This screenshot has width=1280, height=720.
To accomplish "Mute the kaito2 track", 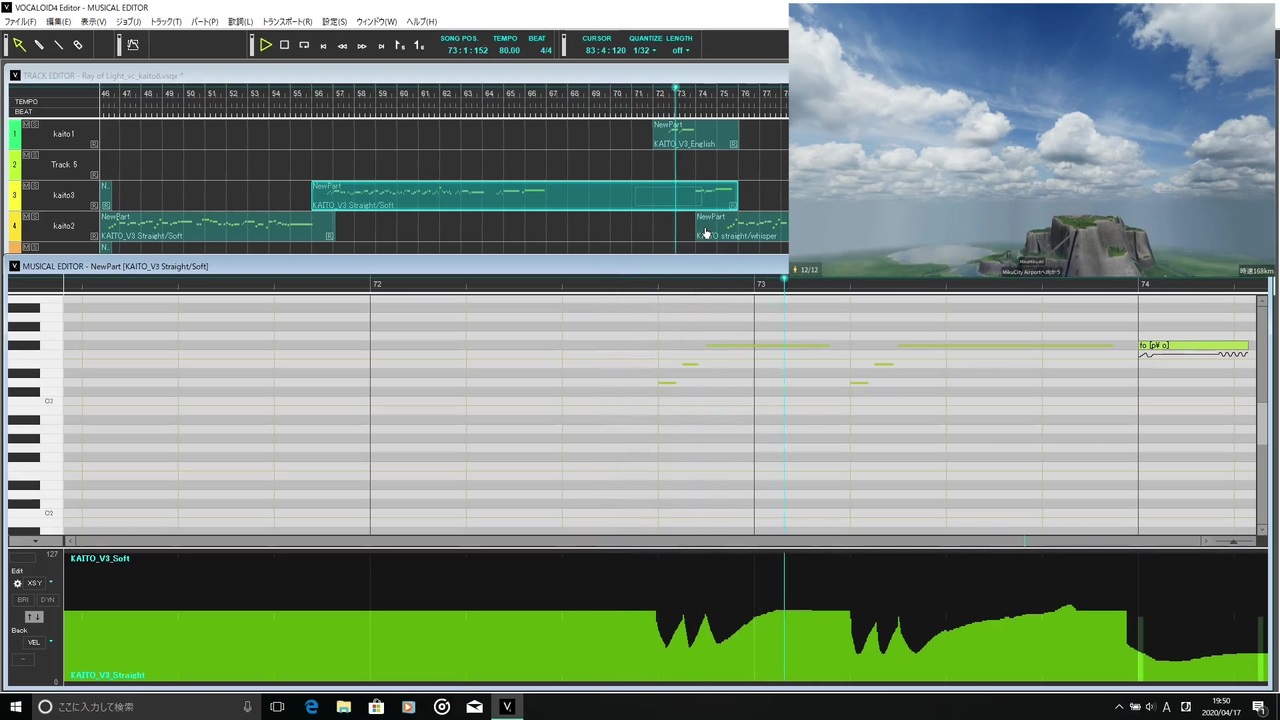I will tap(26, 216).
